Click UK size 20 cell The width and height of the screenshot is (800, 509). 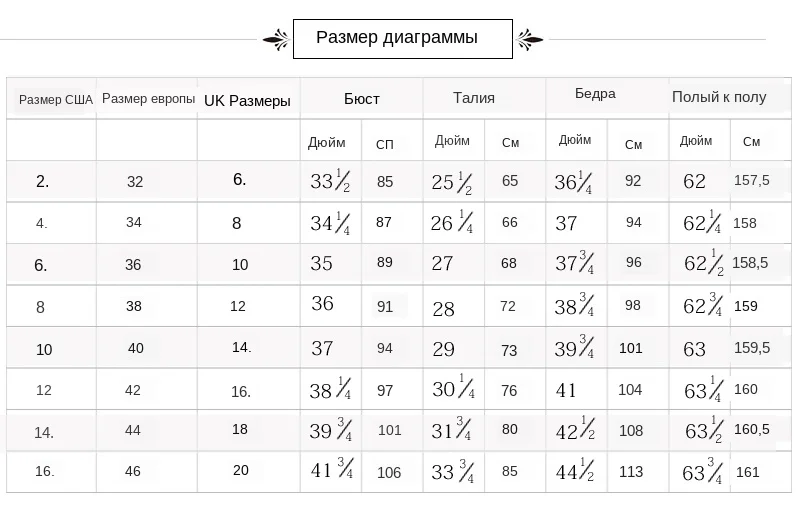pos(241,470)
